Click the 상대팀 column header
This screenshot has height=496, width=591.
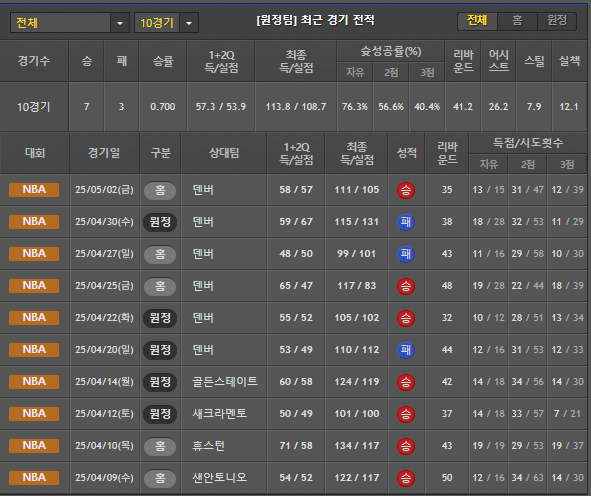pos(224,153)
